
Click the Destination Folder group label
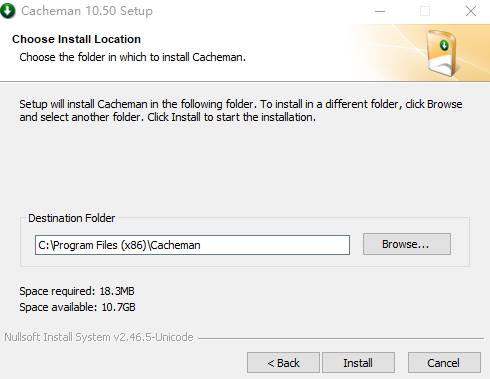[71, 218]
